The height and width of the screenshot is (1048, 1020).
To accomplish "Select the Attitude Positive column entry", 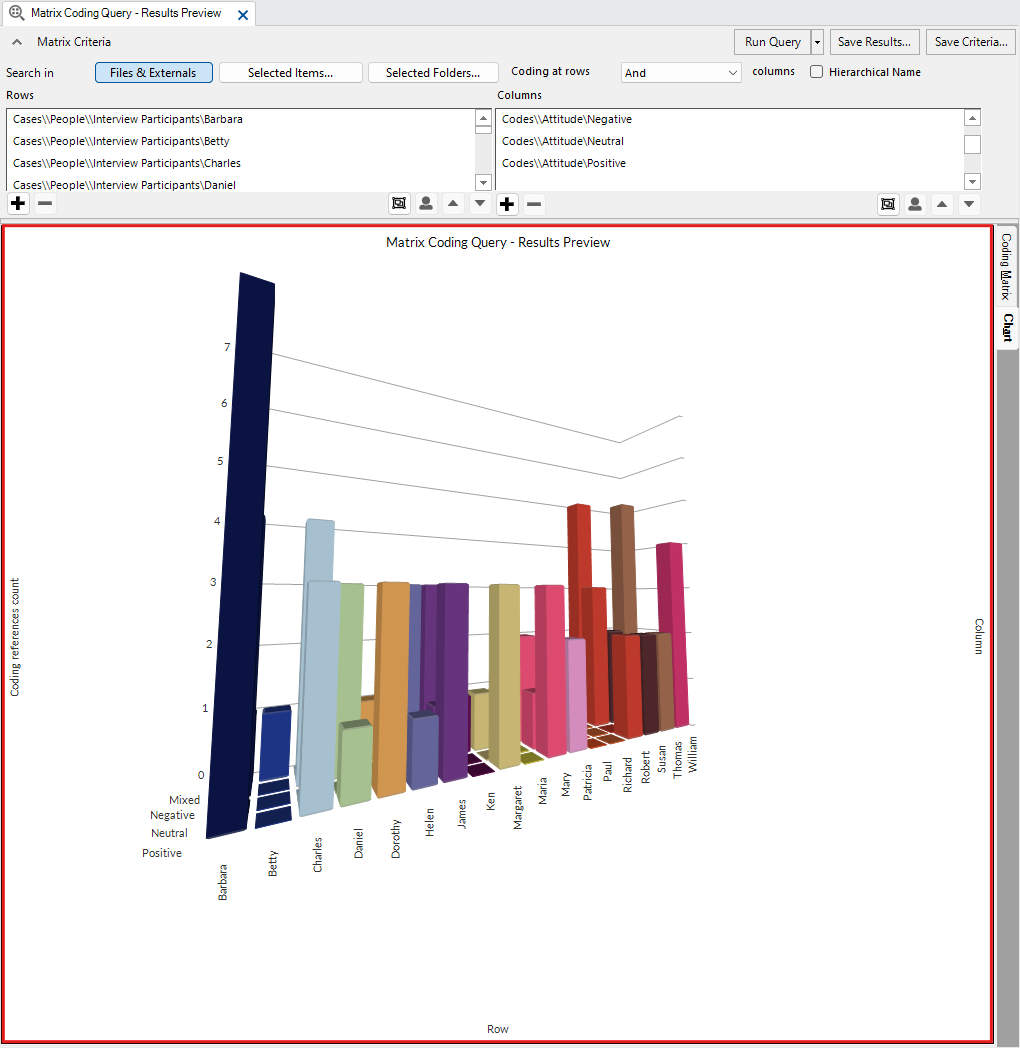I will tap(730, 163).
